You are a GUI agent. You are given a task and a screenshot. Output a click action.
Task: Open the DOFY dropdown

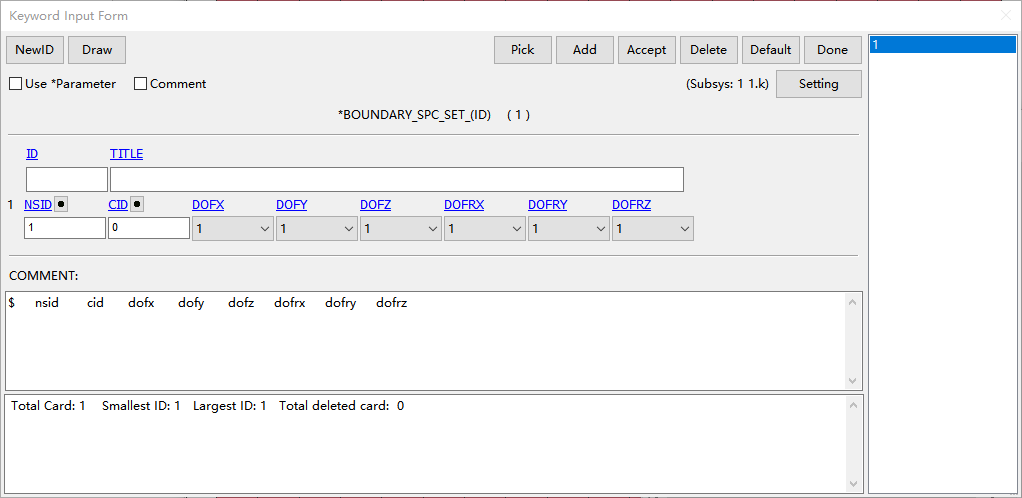point(317,229)
